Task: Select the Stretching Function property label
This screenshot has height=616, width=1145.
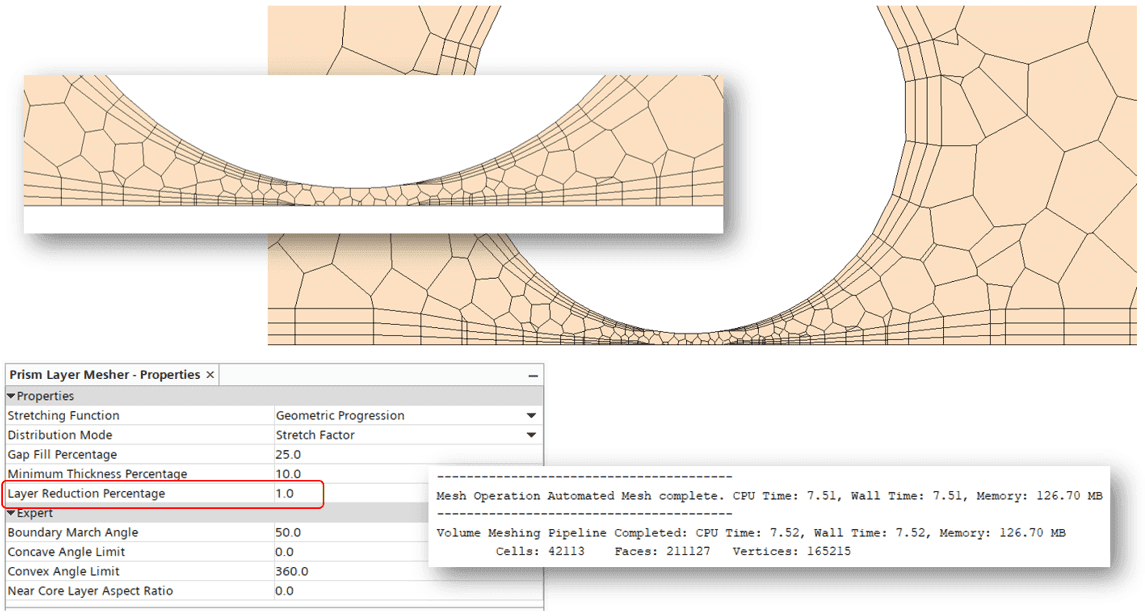Action: click(64, 415)
